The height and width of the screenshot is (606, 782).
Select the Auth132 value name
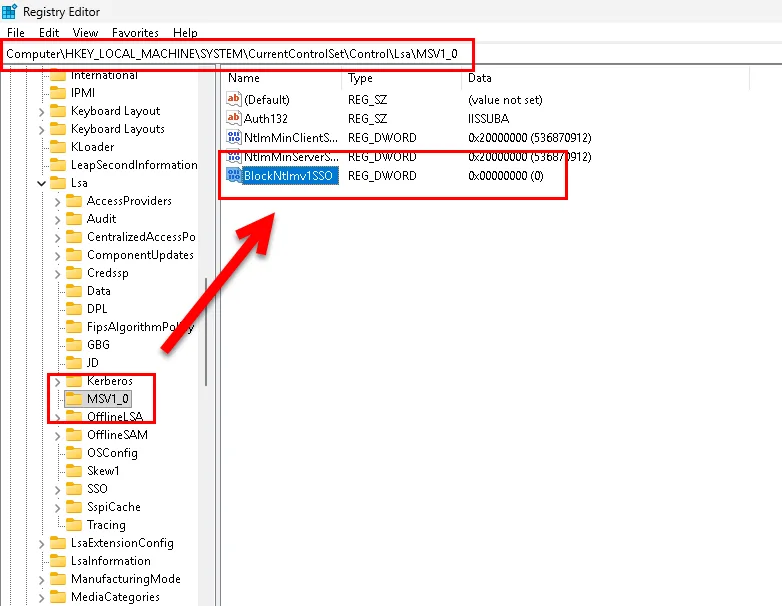(x=266, y=119)
